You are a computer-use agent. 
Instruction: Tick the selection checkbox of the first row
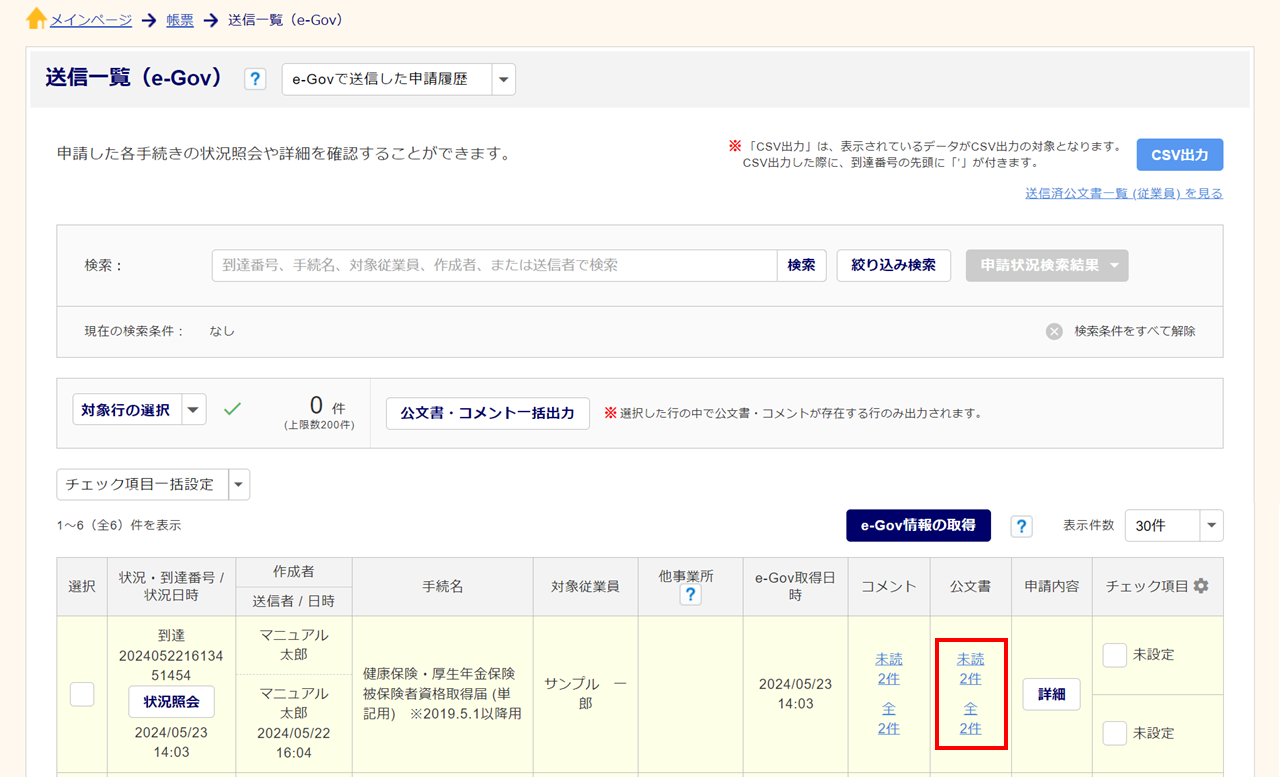click(82, 694)
